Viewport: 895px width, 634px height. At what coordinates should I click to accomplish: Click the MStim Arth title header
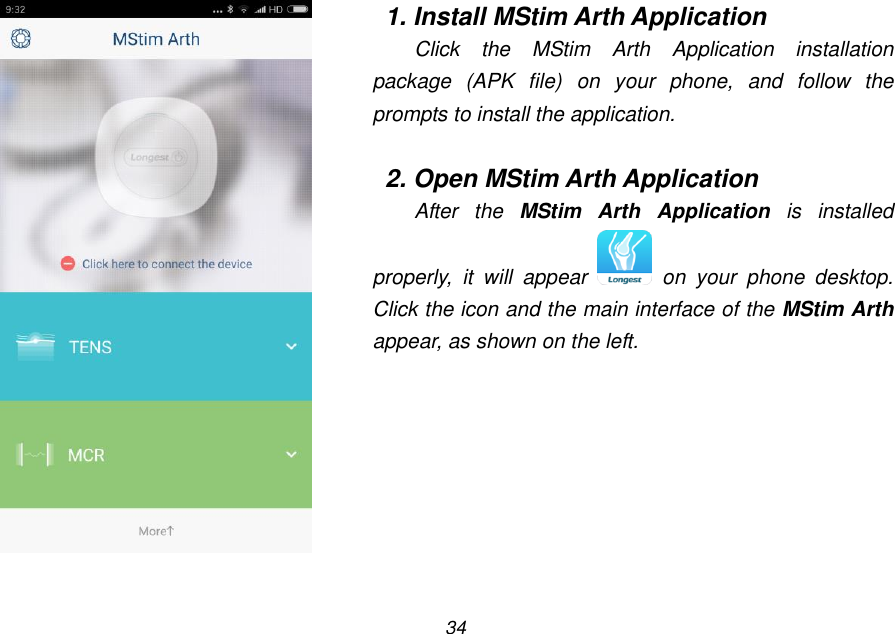pyautogui.click(x=156, y=38)
